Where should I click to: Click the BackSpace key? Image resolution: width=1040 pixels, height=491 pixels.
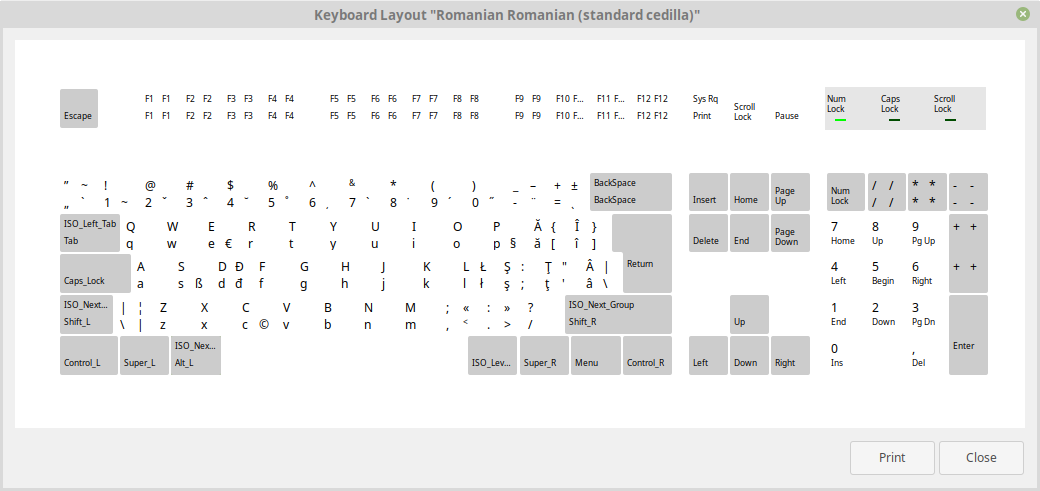tap(630, 191)
